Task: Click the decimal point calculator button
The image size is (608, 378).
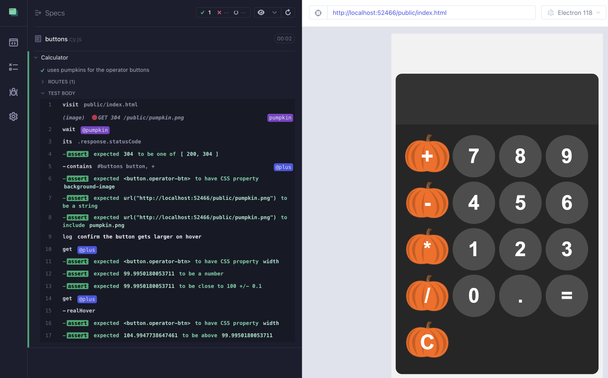Action: pyautogui.click(x=520, y=295)
